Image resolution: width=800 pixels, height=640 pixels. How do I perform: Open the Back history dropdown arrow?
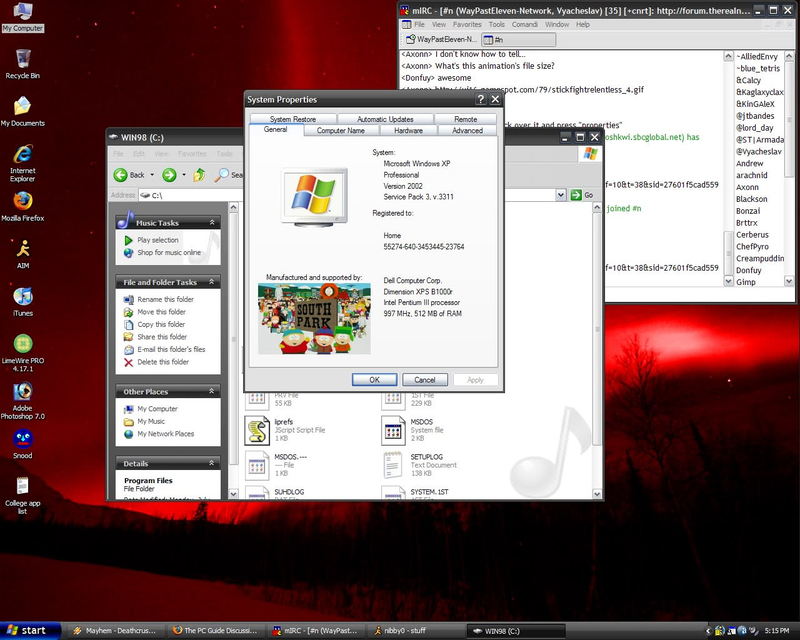pos(152,175)
